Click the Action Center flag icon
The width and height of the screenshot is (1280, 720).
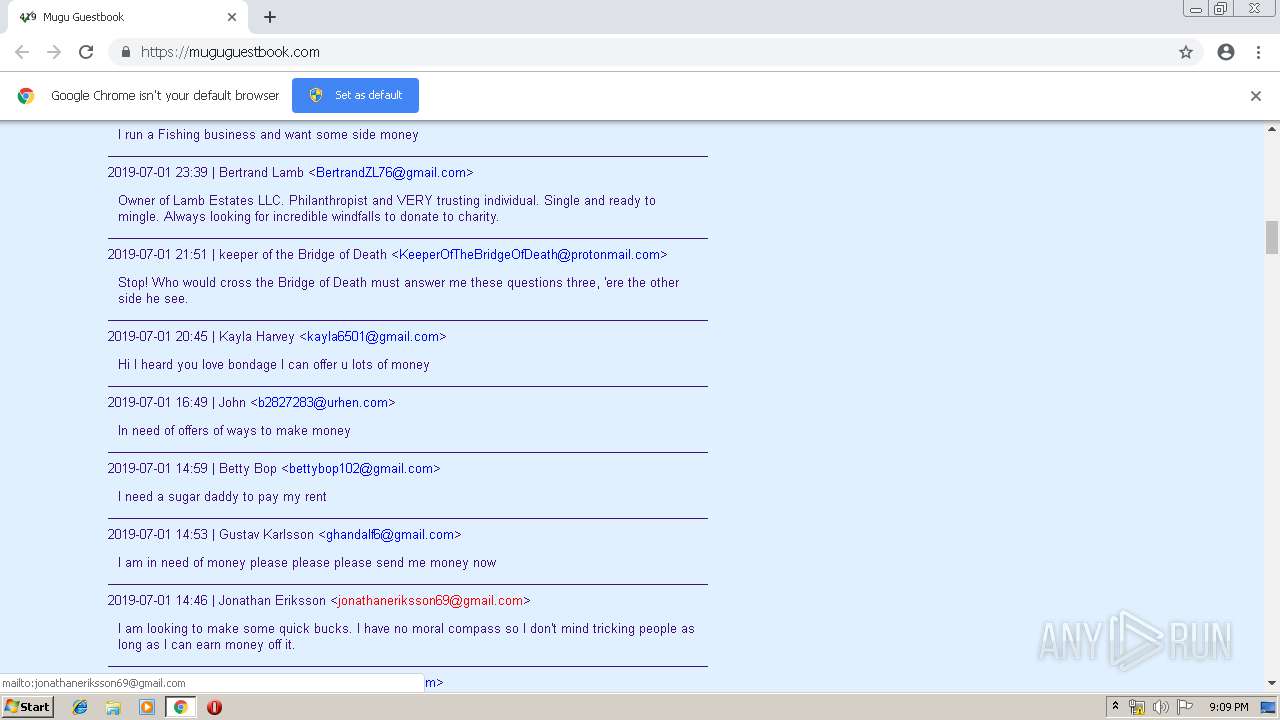pyautogui.click(x=1184, y=707)
